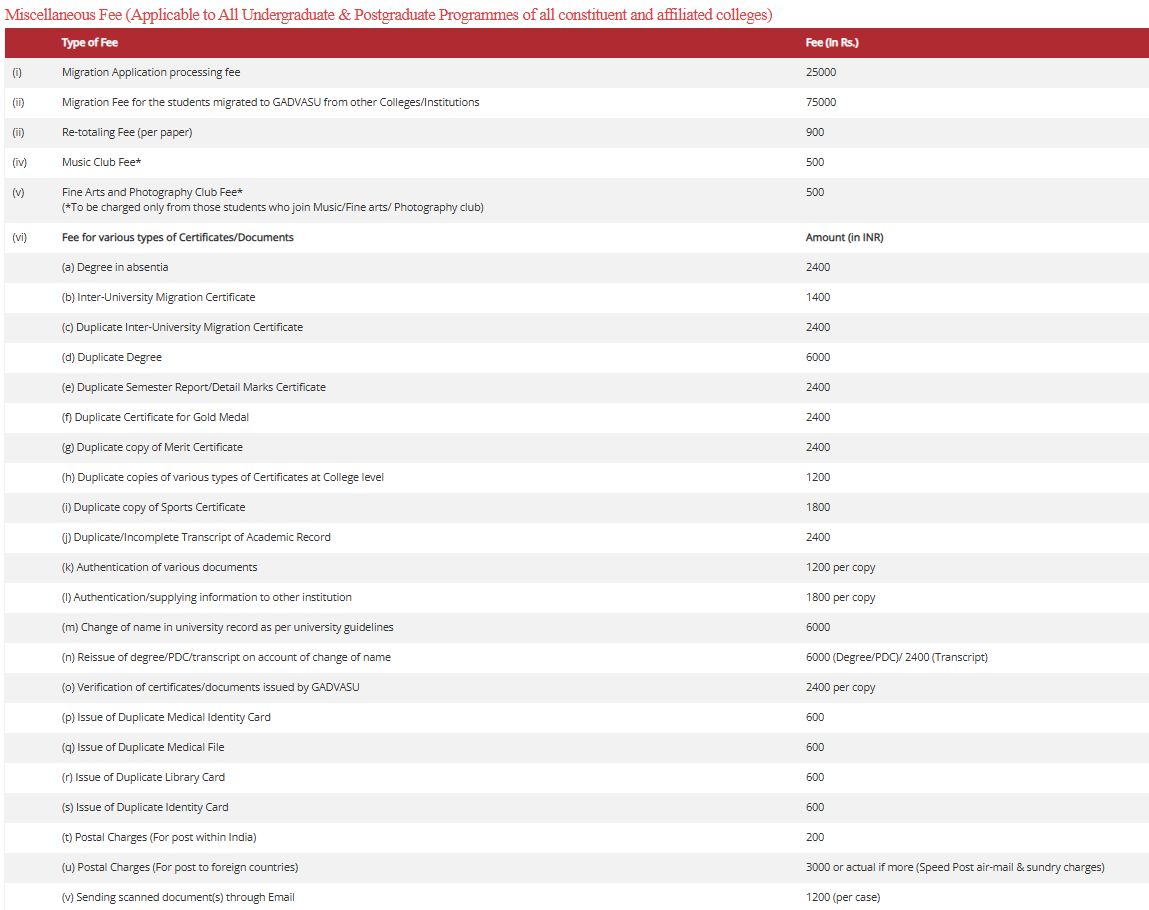Click the Inter-University Migration Certificate fee 1400
Viewport: 1149px width, 910px height.
pyautogui.click(x=818, y=298)
